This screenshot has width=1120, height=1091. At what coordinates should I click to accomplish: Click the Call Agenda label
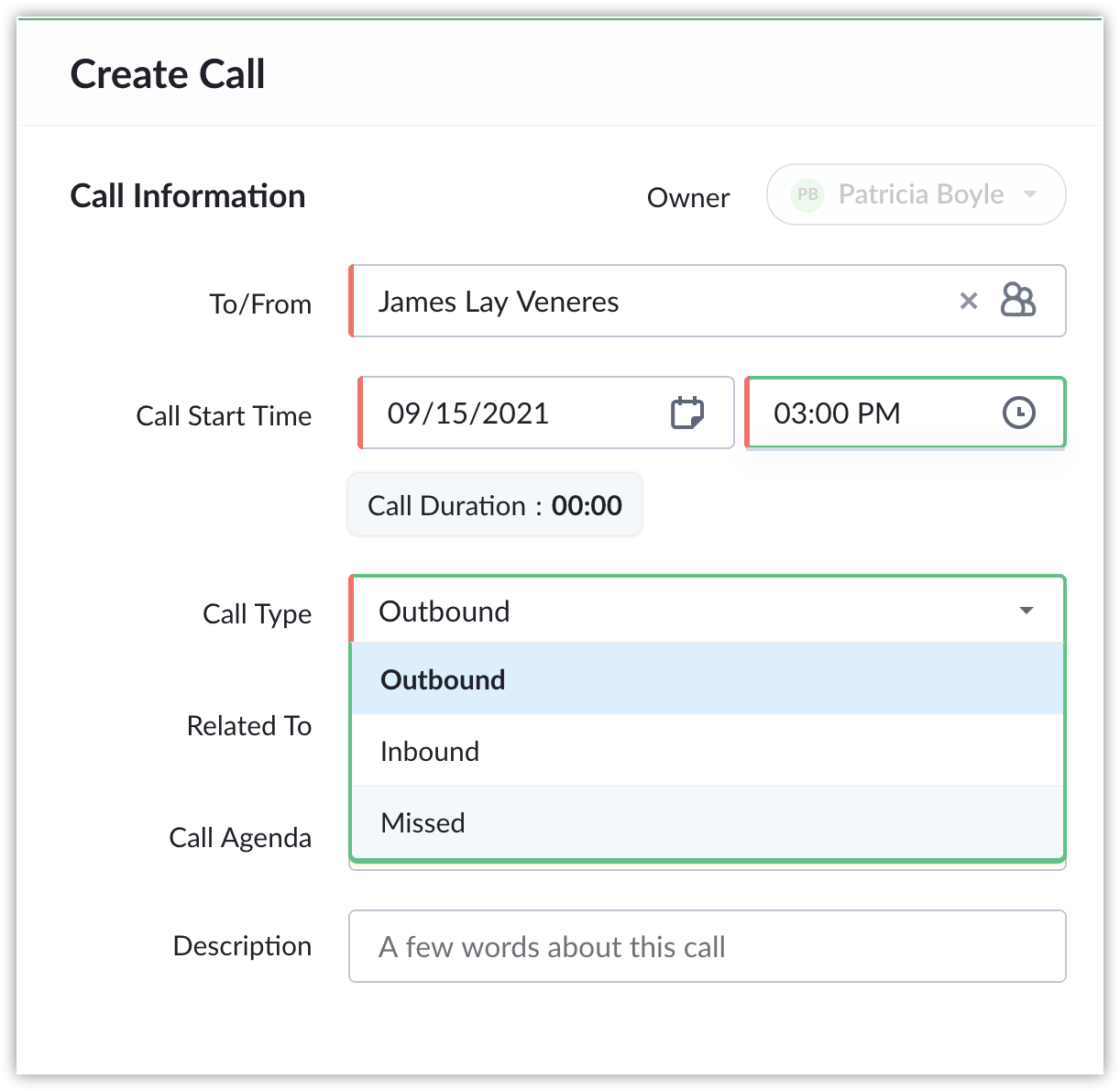(240, 837)
